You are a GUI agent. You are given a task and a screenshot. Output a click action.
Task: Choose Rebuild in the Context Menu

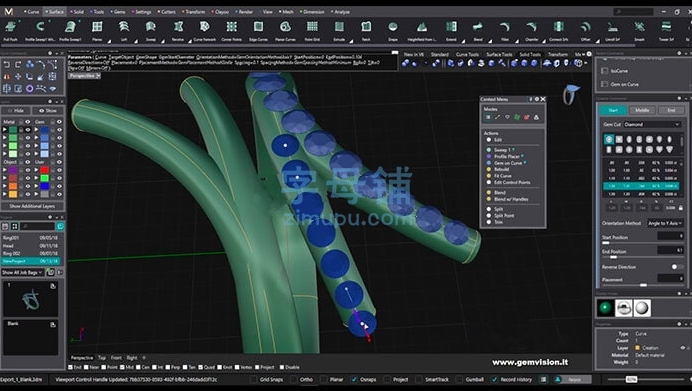pyautogui.click(x=501, y=169)
